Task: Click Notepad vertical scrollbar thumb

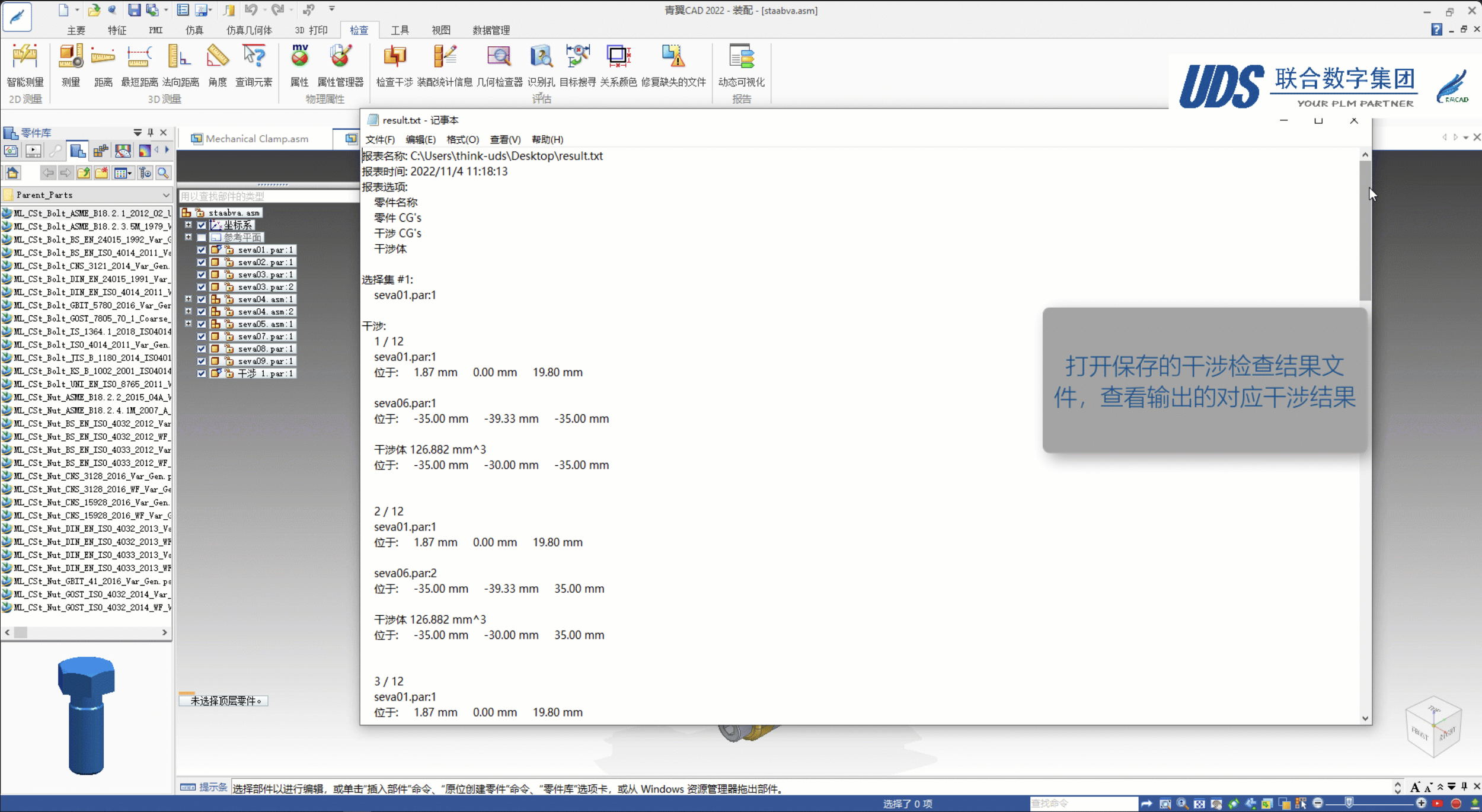Action: point(1365,230)
